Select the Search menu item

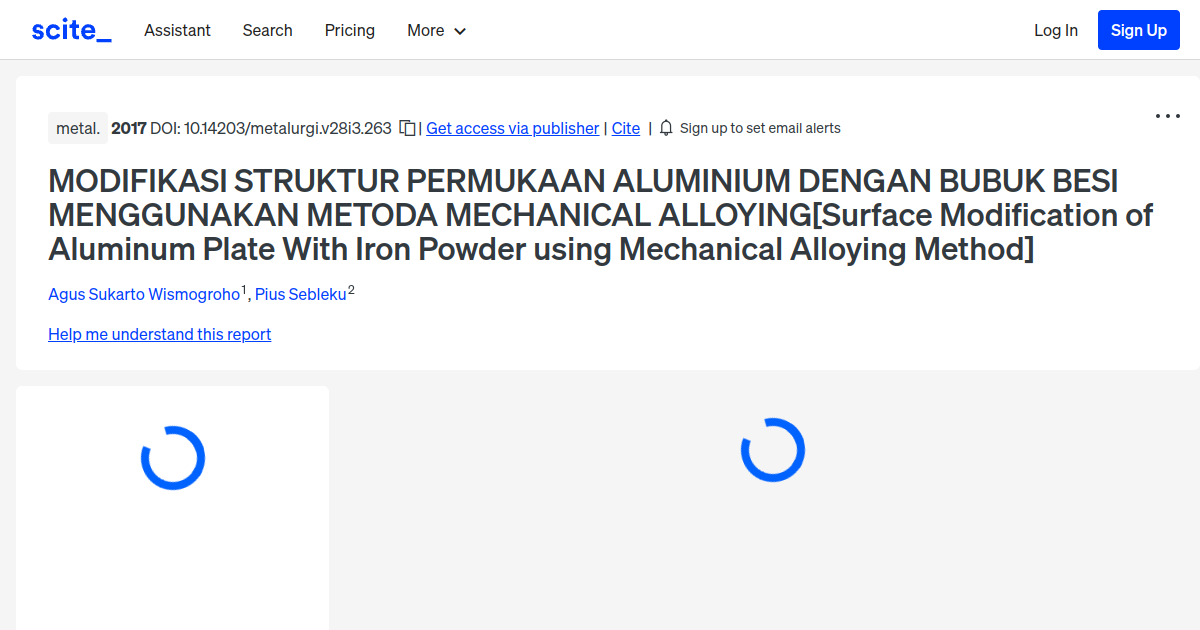coord(267,30)
